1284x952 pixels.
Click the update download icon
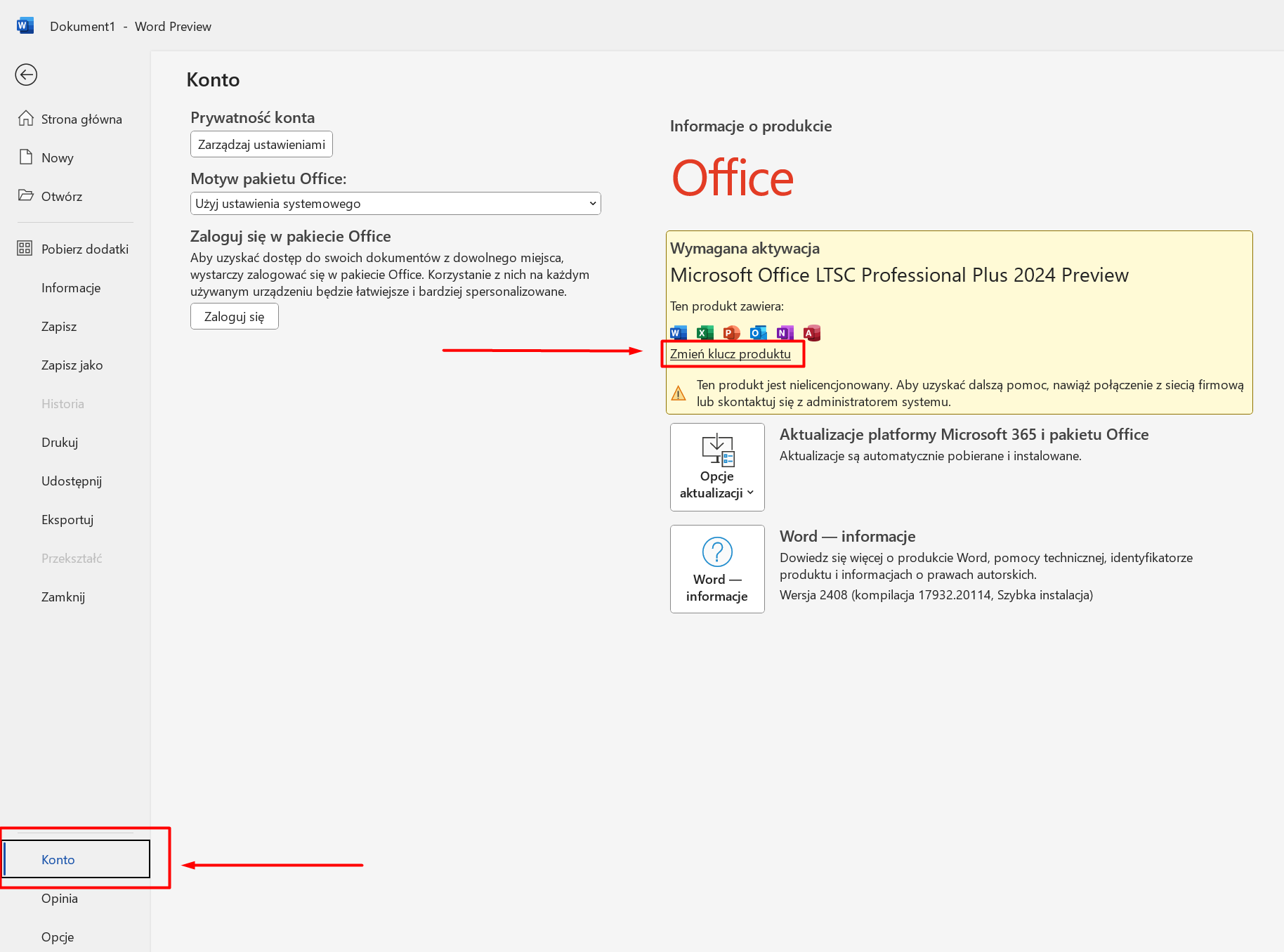pyautogui.click(x=717, y=450)
